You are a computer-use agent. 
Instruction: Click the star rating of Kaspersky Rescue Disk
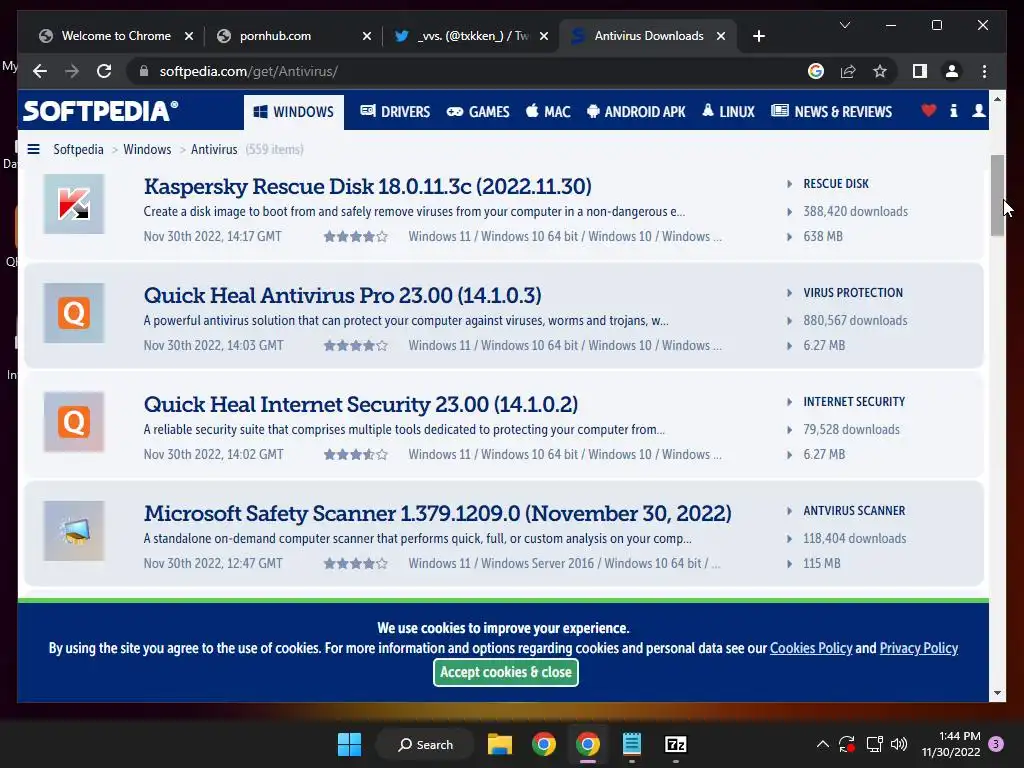point(356,236)
